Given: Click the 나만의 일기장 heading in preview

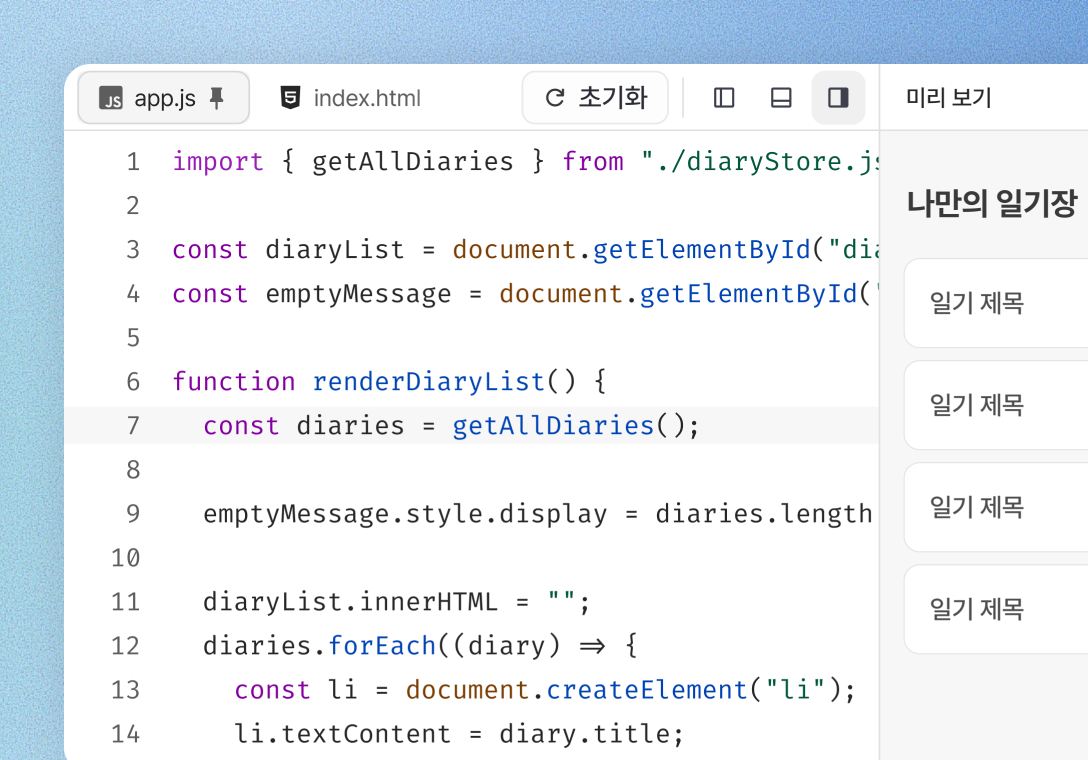Looking at the screenshot, I should point(991,204).
